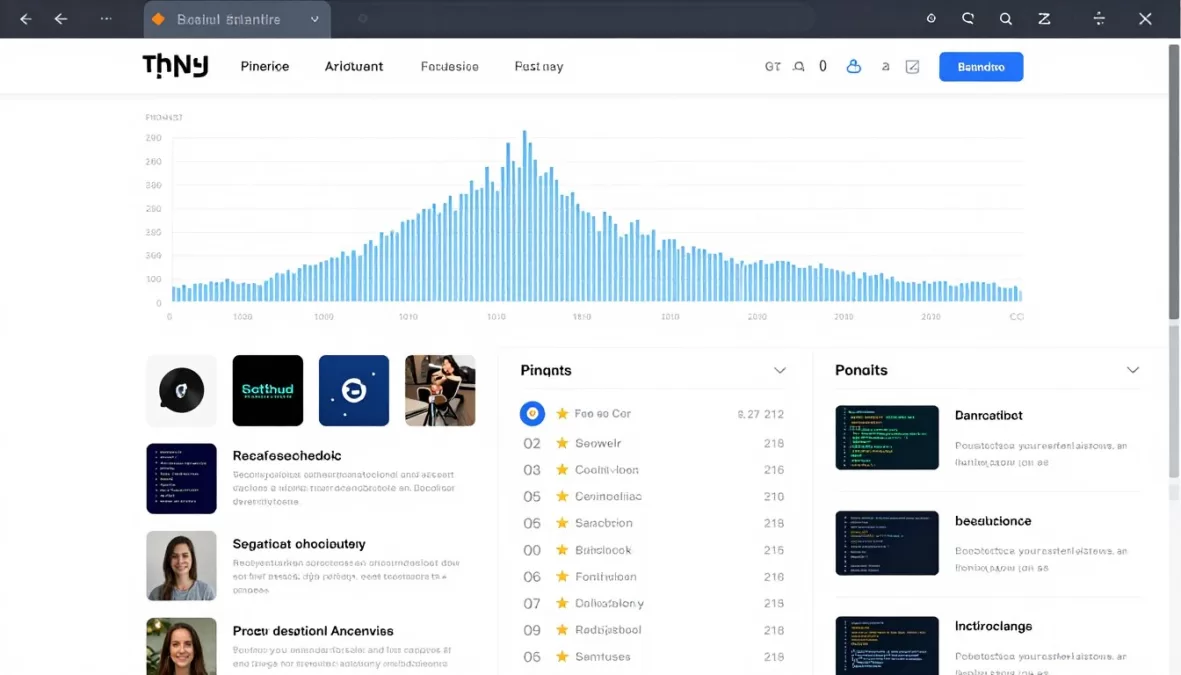
Task: Click the 'Semtuses' row text
Action: pos(603,657)
